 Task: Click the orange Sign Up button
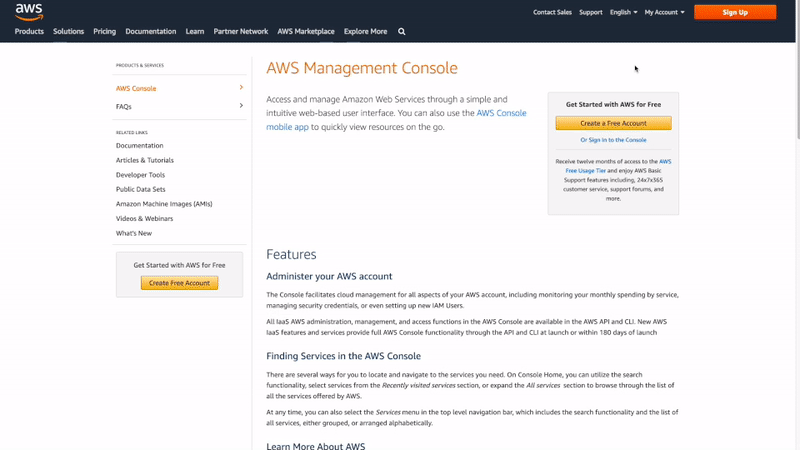pyautogui.click(x=735, y=12)
